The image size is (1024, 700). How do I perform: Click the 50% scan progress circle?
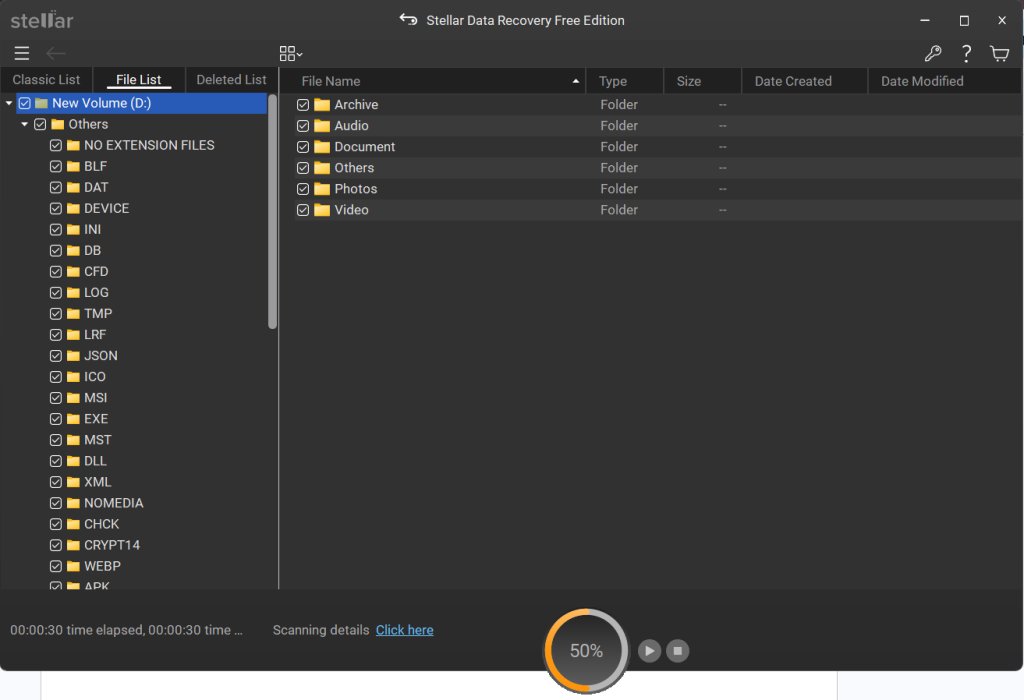586,650
